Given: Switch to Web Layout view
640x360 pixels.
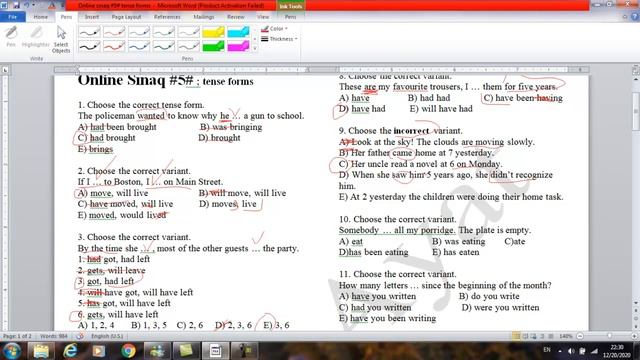Looking at the screenshot, I should click(x=534, y=336).
